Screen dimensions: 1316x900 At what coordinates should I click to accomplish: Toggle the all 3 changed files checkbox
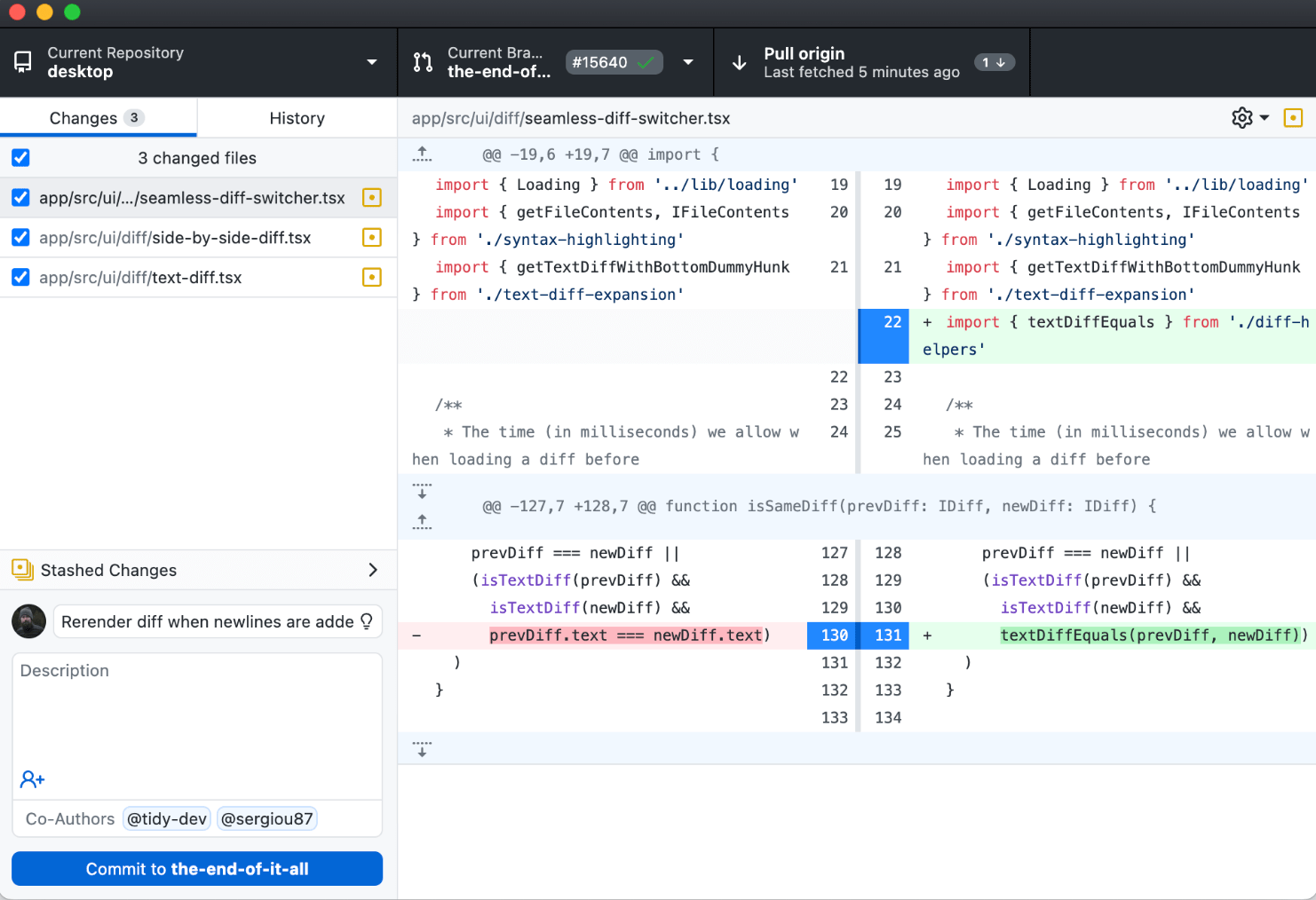(20, 158)
